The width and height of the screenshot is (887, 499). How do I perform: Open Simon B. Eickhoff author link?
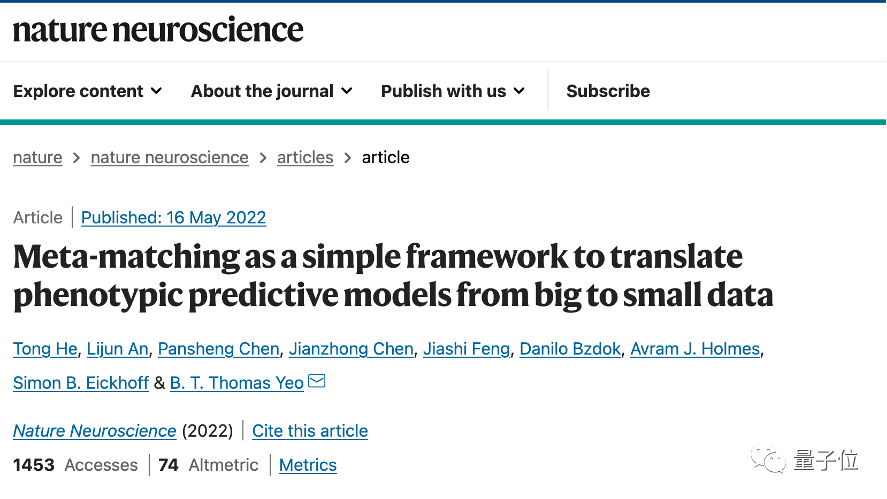[x=81, y=382]
